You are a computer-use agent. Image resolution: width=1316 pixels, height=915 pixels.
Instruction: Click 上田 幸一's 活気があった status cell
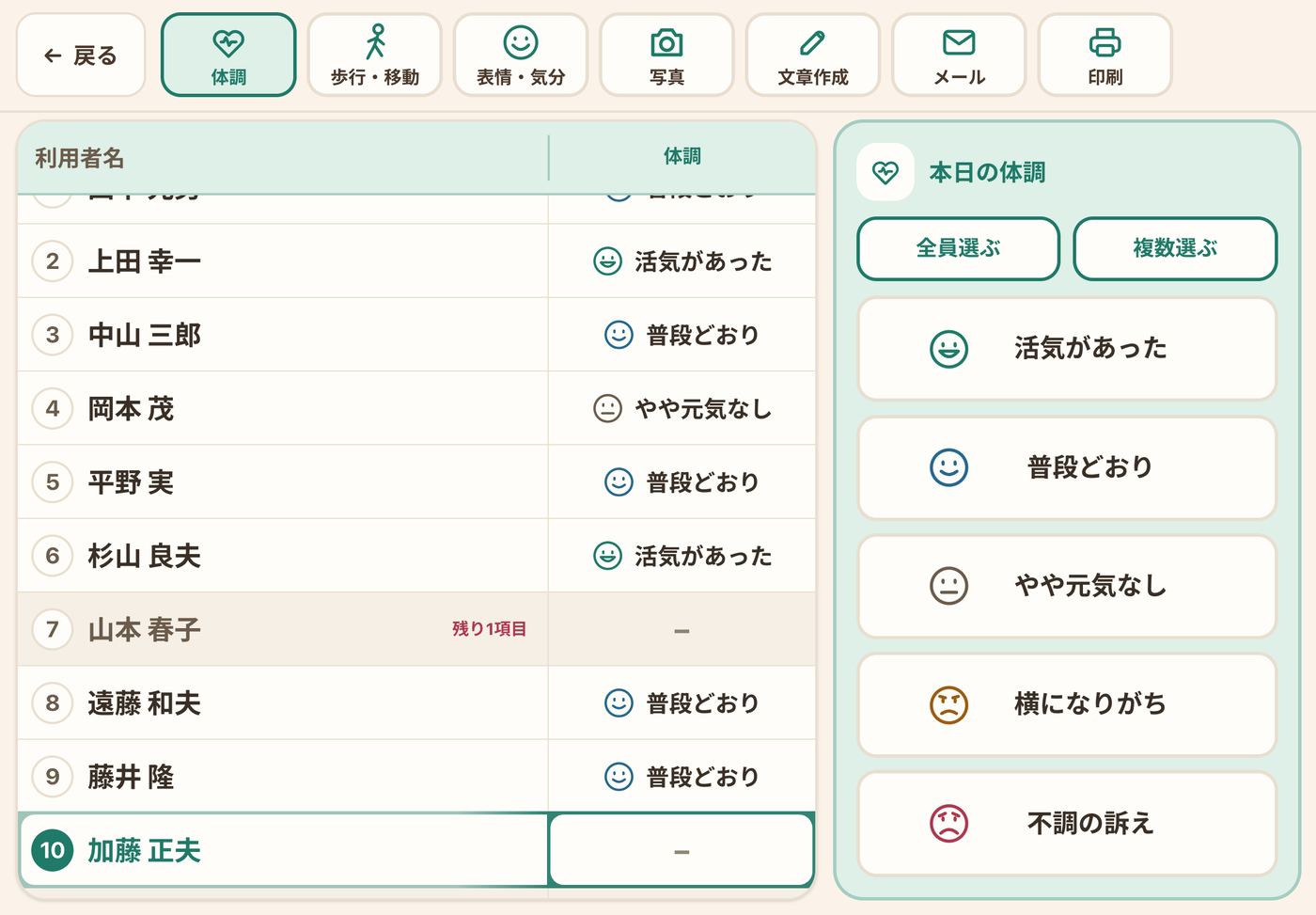pyautogui.click(x=681, y=261)
